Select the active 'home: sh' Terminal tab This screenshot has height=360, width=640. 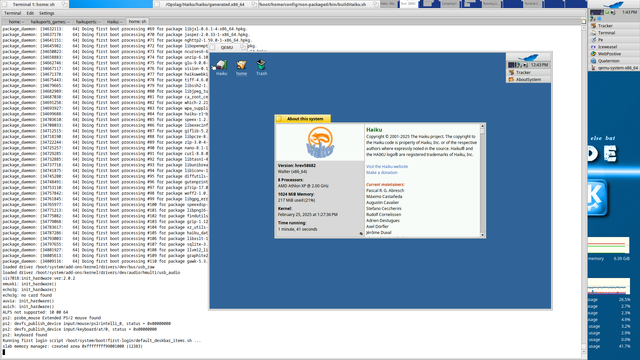137,21
